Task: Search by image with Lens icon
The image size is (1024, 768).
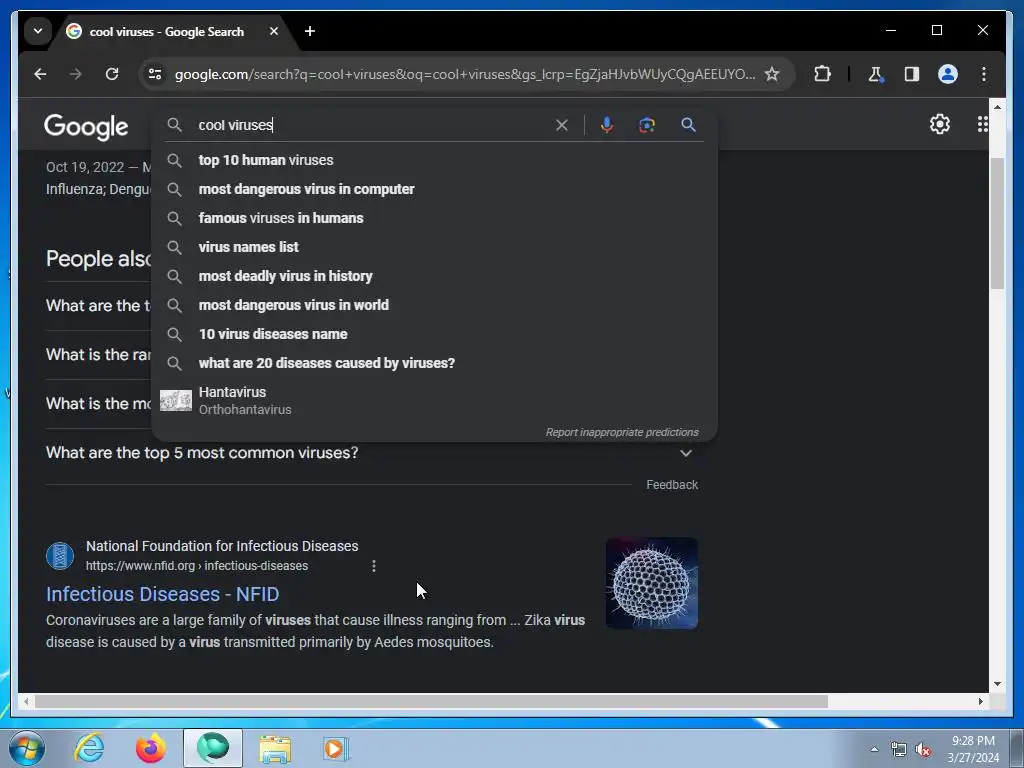Action: click(x=647, y=125)
